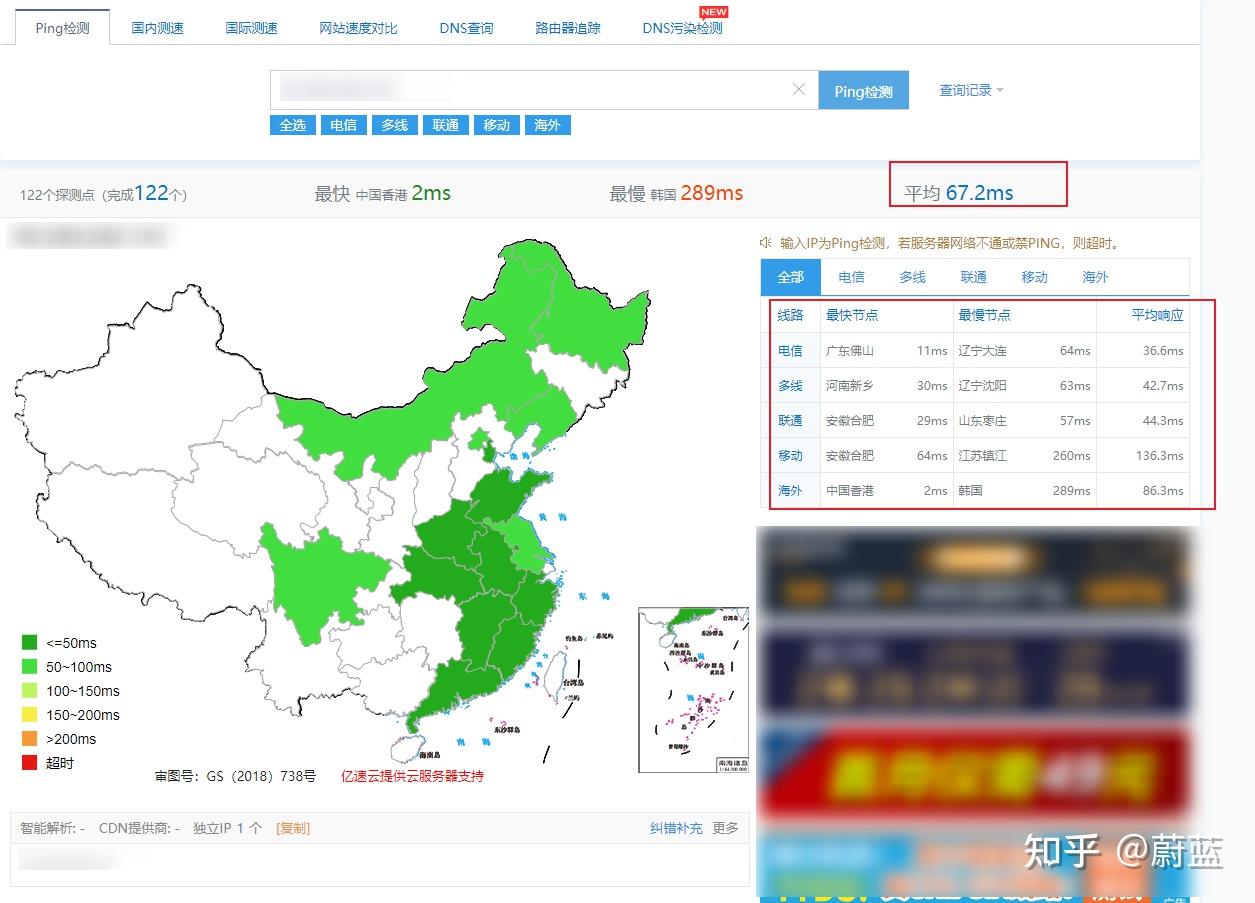The height and width of the screenshot is (903, 1255).
Task: Click the 150~200ms legend color swatch
Action: 30,715
